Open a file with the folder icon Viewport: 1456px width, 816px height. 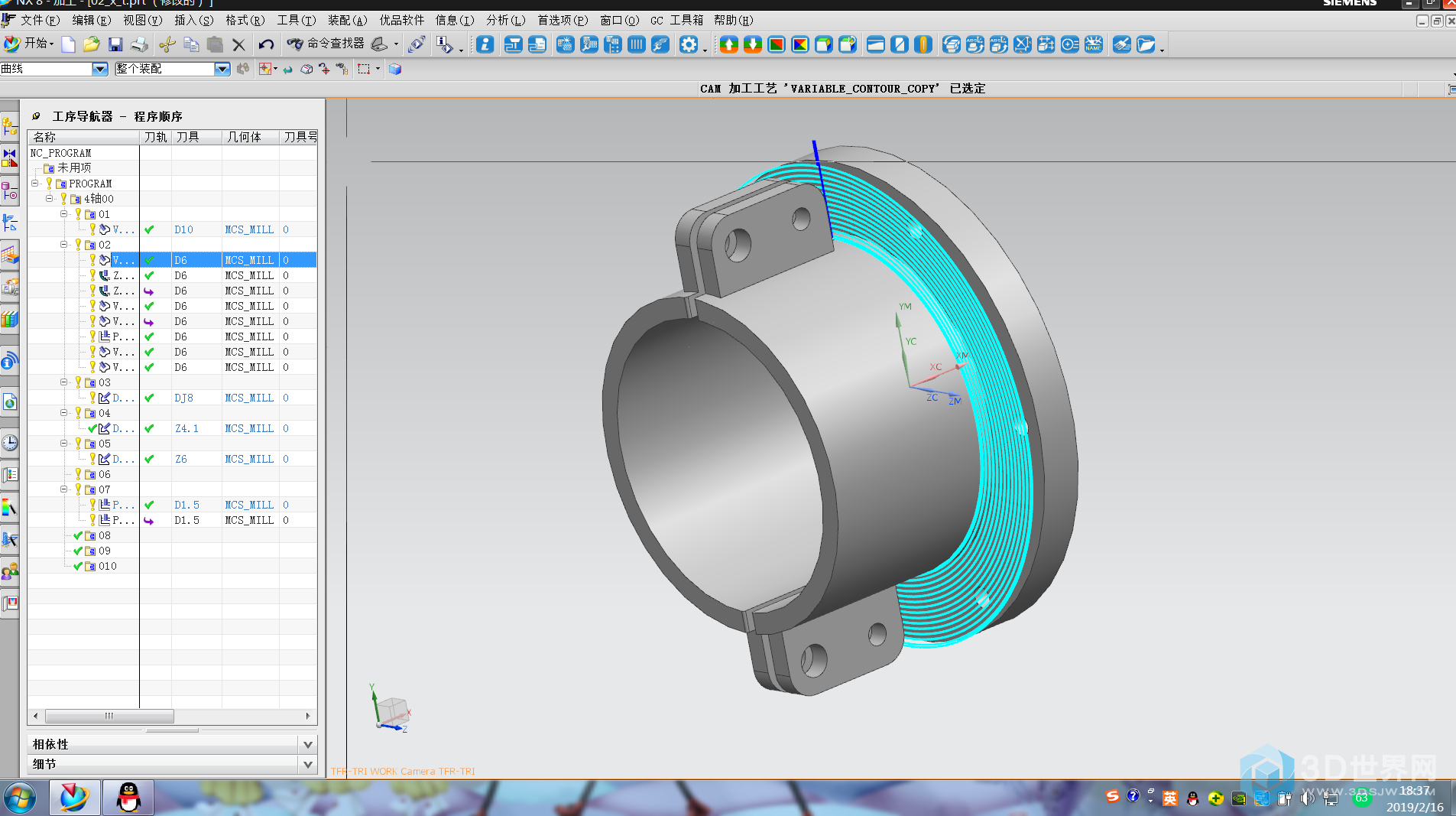pyautogui.click(x=91, y=44)
